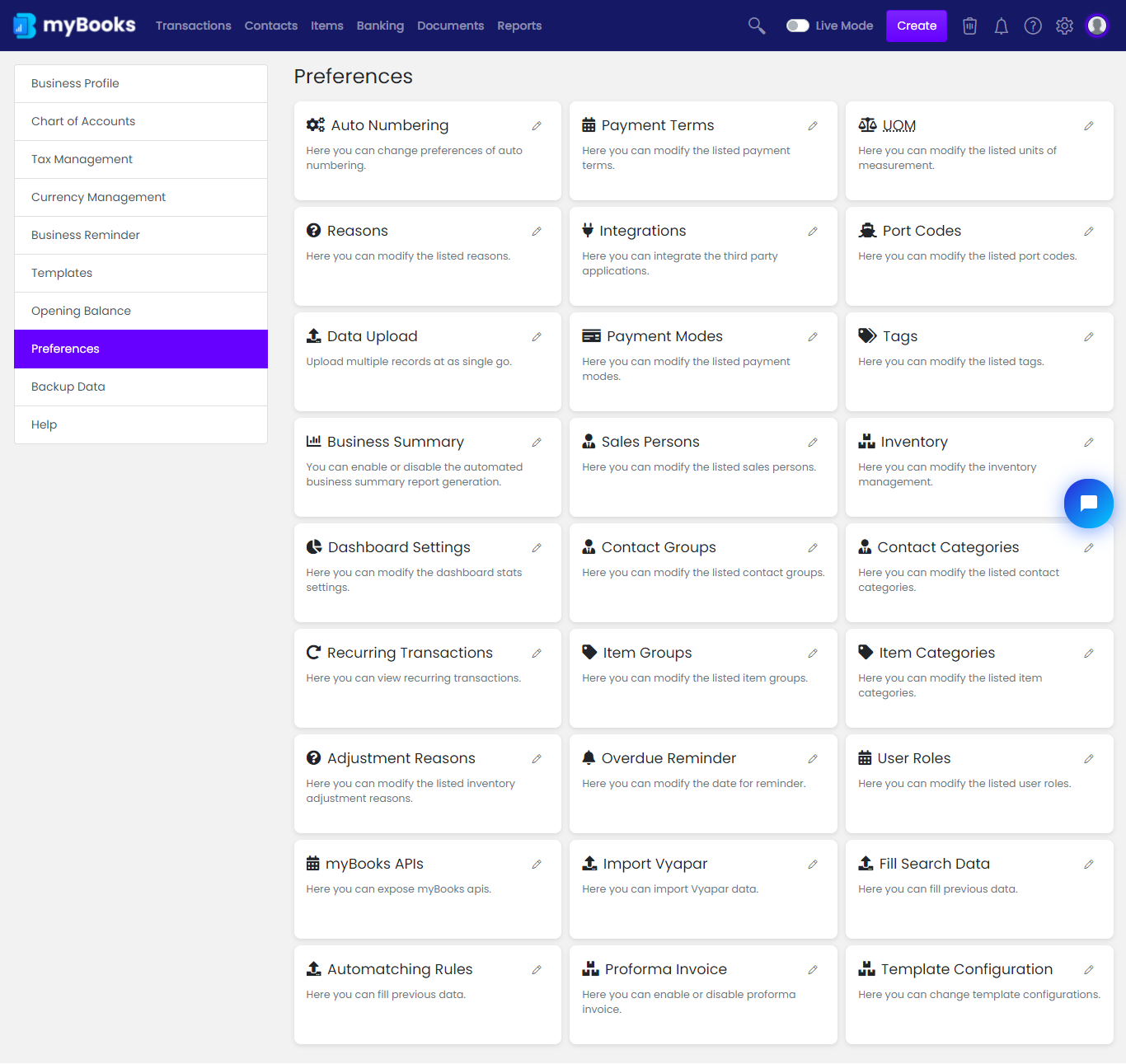Click the Reasons edit pencil

tap(537, 232)
